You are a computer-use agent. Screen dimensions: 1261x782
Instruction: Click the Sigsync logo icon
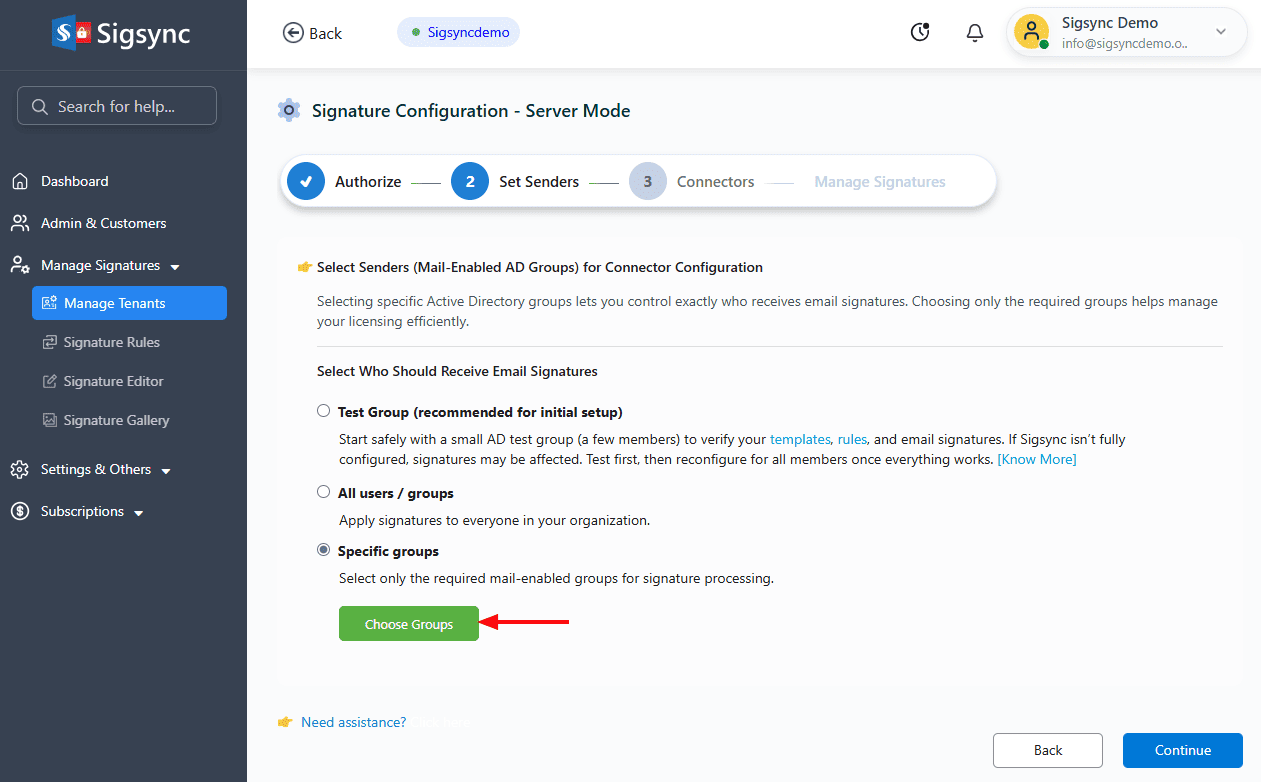(x=72, y=33)
